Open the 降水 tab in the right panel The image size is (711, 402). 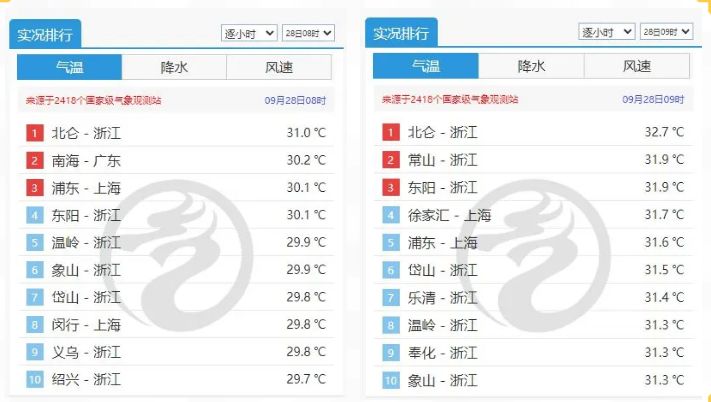[x=531, y=66]
